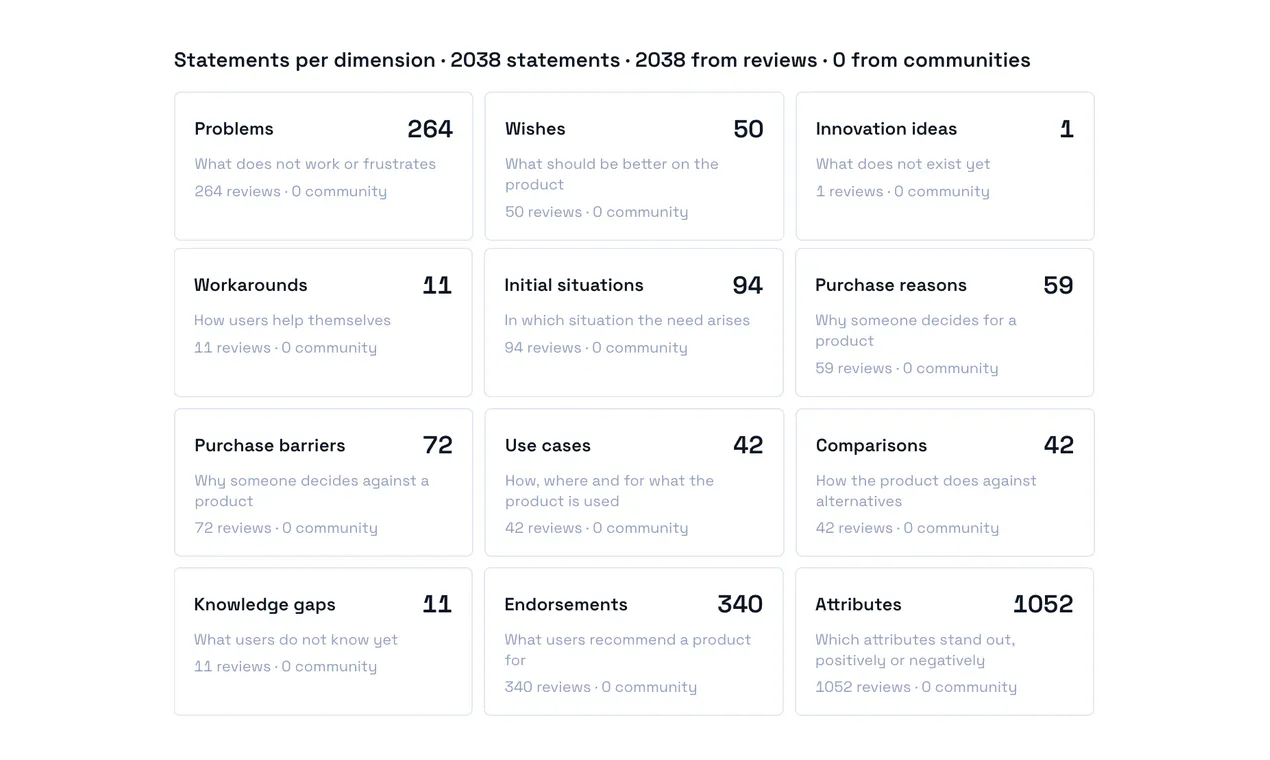Click the 72 count on Purchase barriers
This screenshot has width=1270, height=760.
click(438, 445)
